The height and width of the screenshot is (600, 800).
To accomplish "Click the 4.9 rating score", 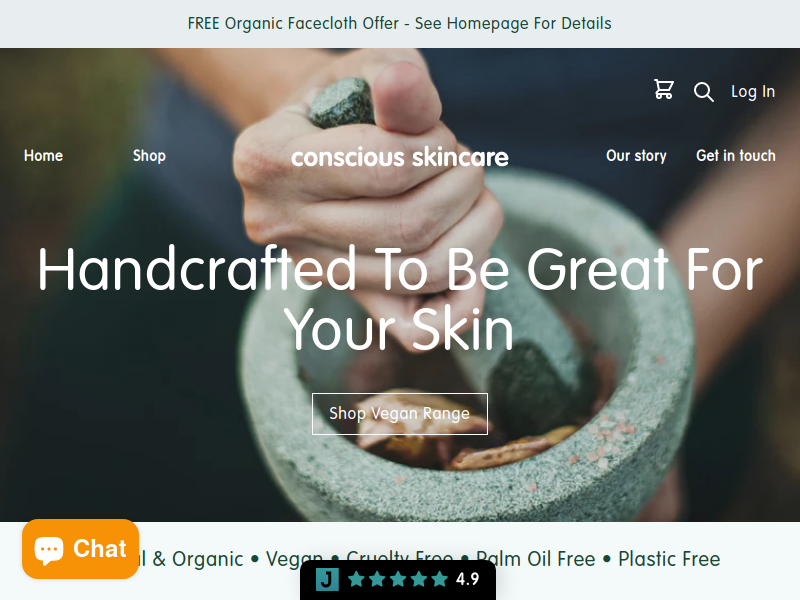I will 467,579.
